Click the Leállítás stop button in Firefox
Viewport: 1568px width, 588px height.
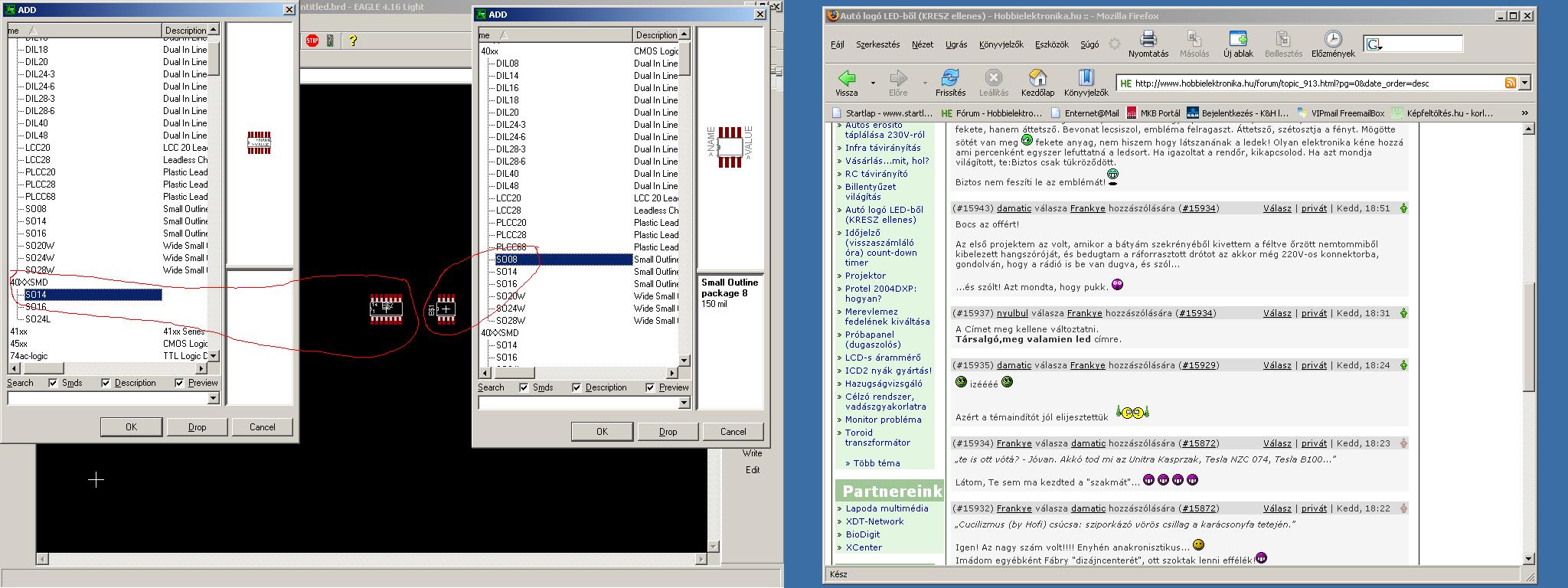point(993,83)
